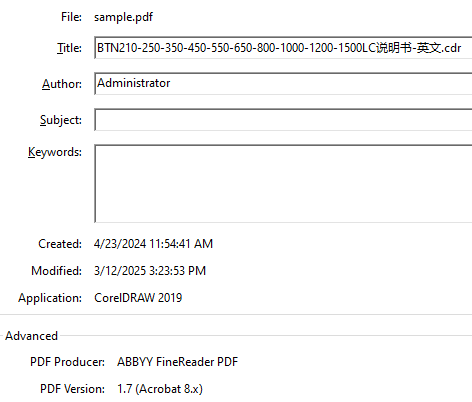Click the ABBYY FineReader PDF producer text
The height and width of the screenshot is (402, 472).
point(178,362)
